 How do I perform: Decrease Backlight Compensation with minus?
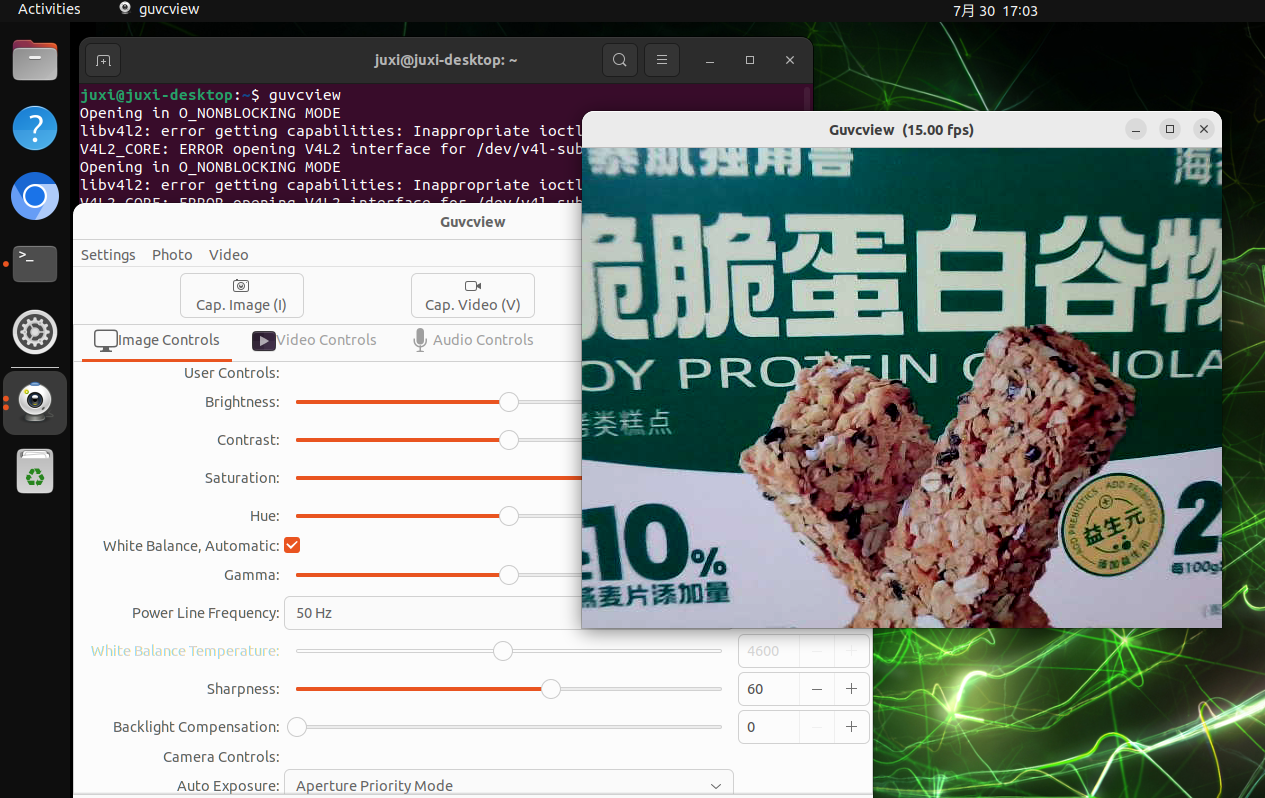click(817, 727)
